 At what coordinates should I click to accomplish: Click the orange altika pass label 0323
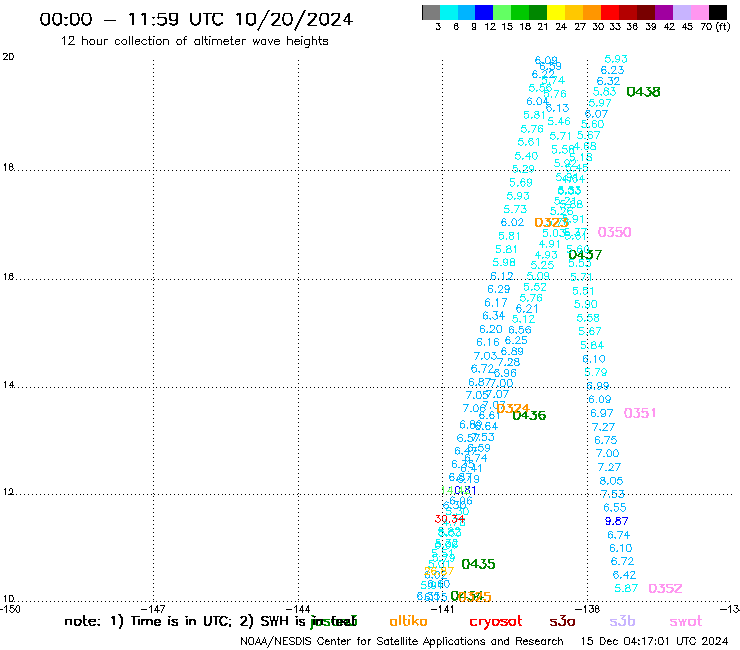[x=551, y=222]
